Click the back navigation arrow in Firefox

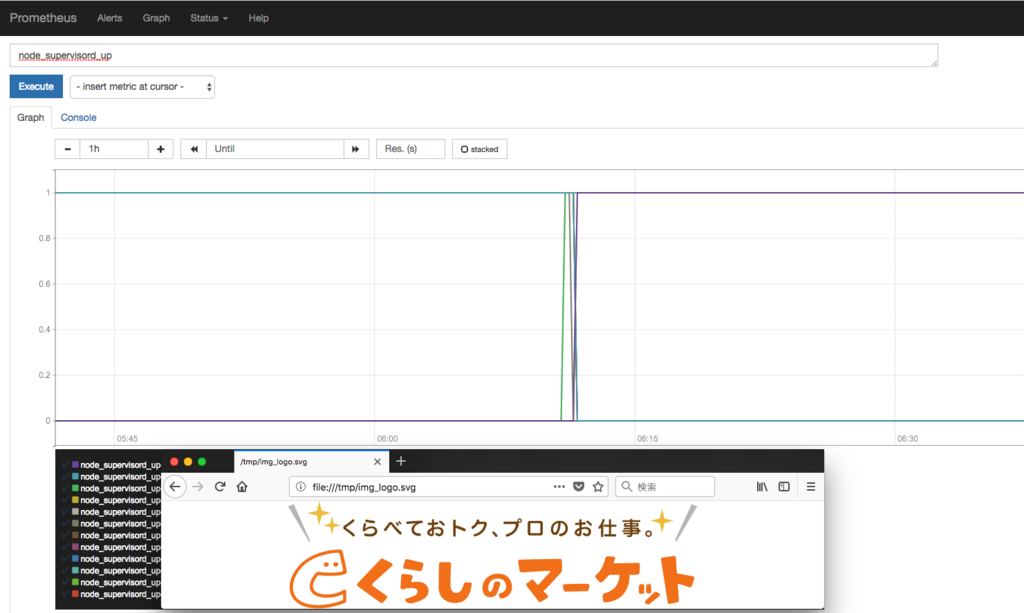[174, 487]
